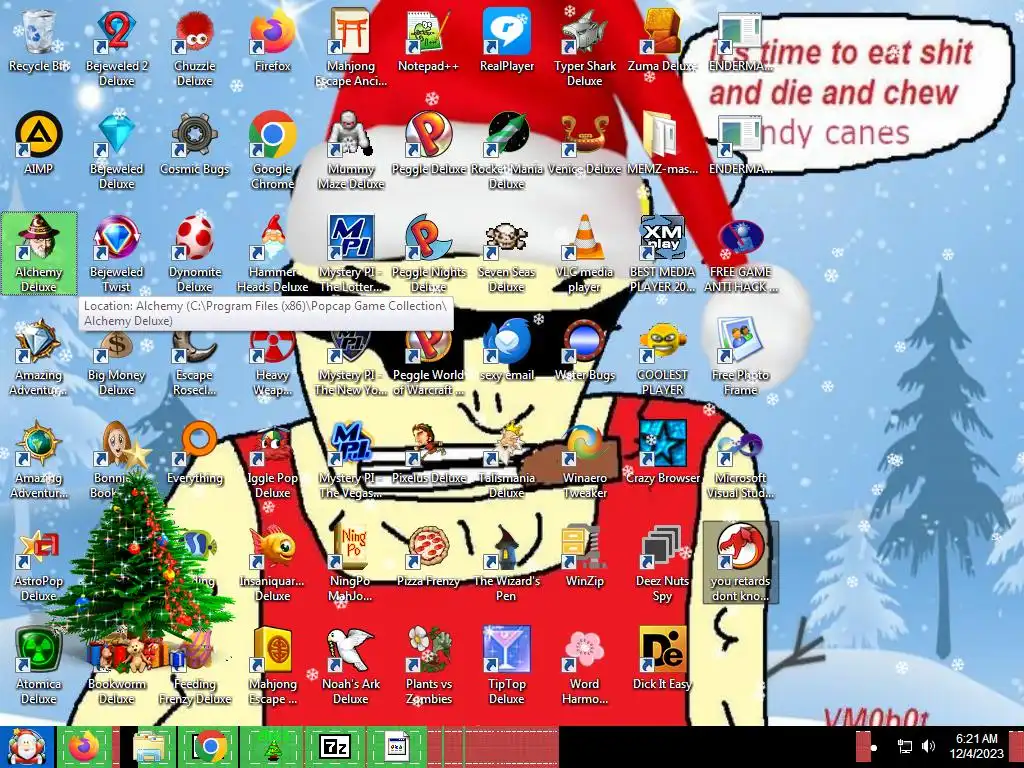This screenshot has width=1024, height=768.
Task: Open the 7-Zip taskbar button
Action: coord(334,747)
